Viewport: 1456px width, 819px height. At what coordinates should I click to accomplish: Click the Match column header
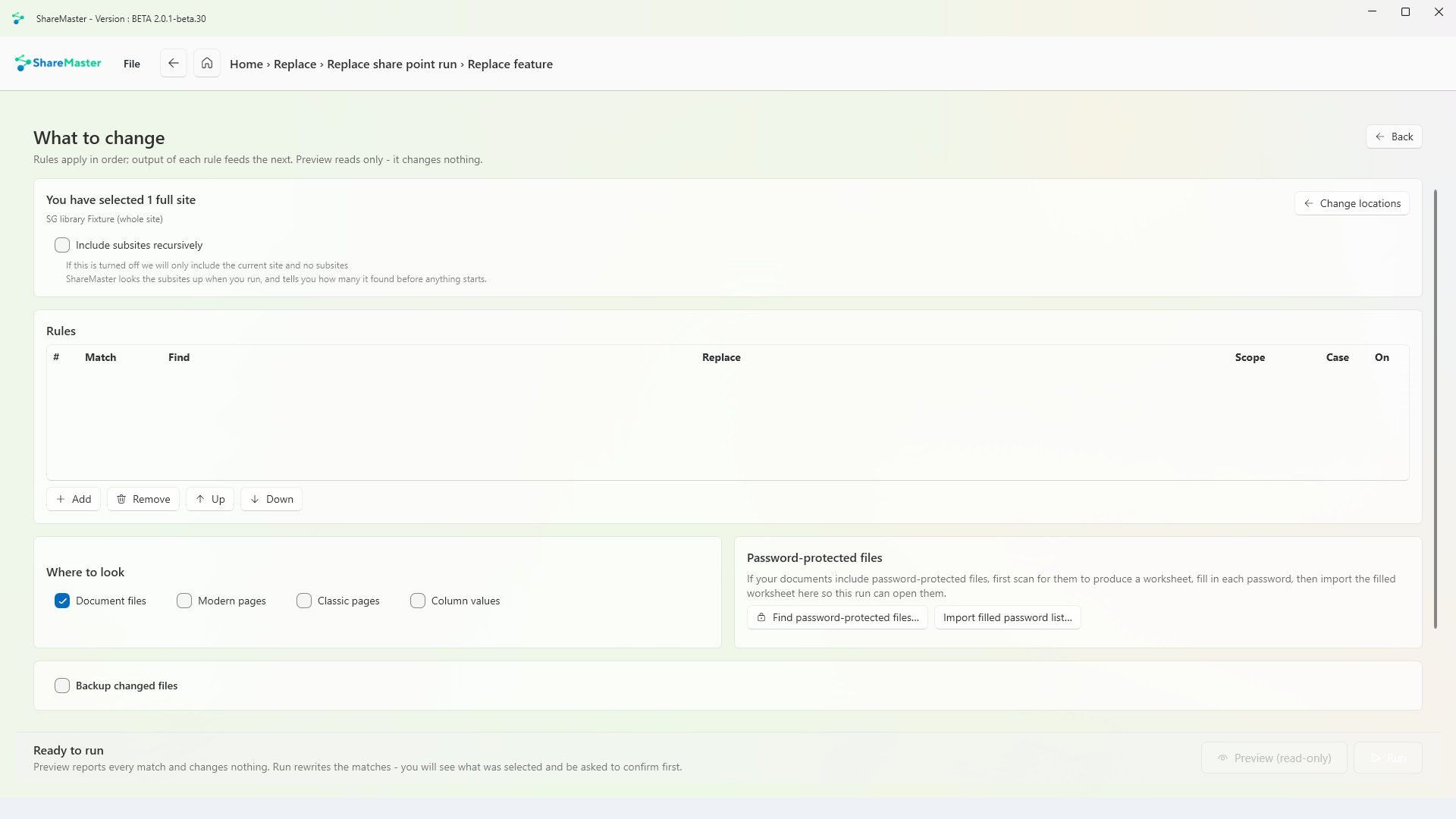click(x=101, y=357)
